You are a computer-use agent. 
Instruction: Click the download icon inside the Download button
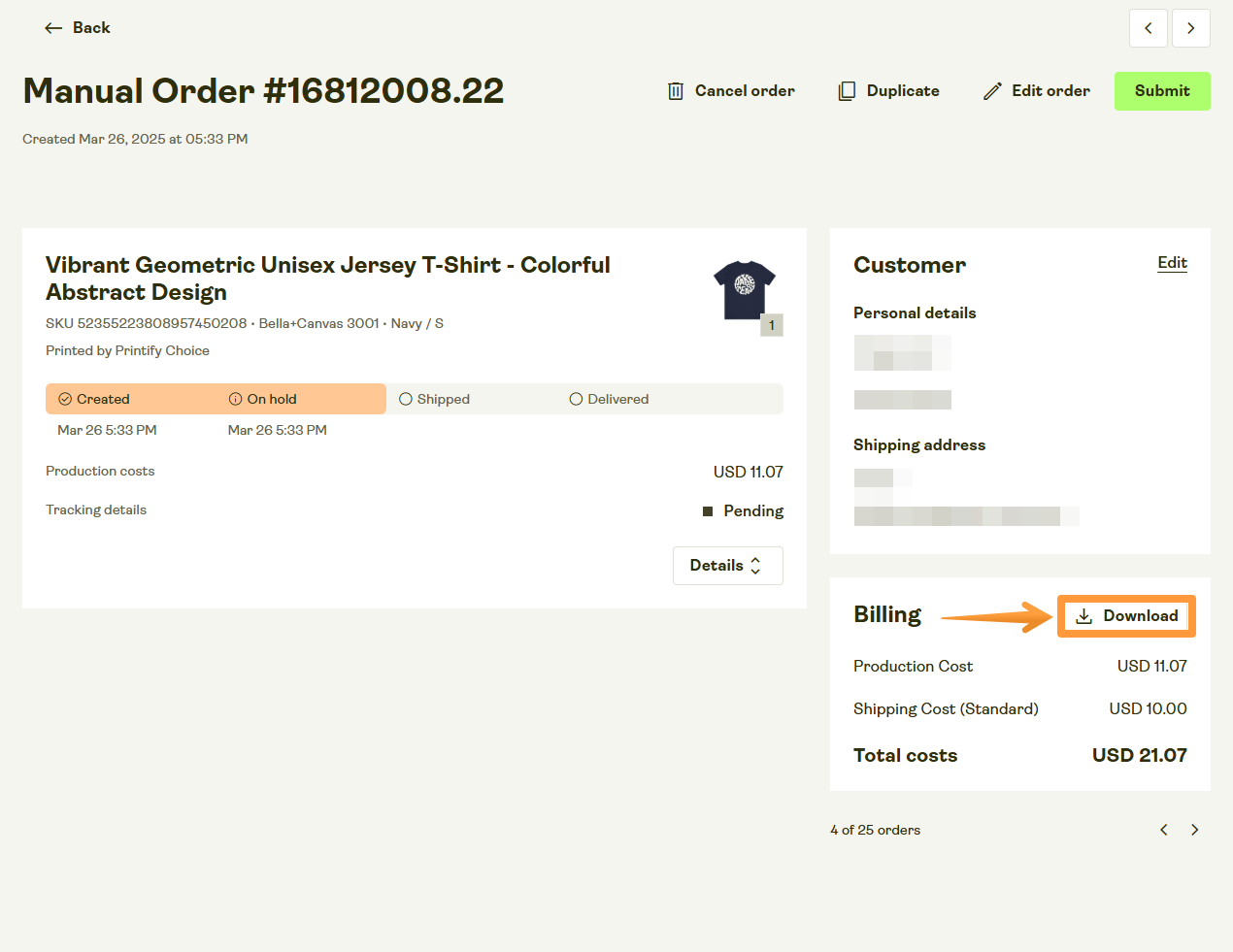coord(1083,615)
